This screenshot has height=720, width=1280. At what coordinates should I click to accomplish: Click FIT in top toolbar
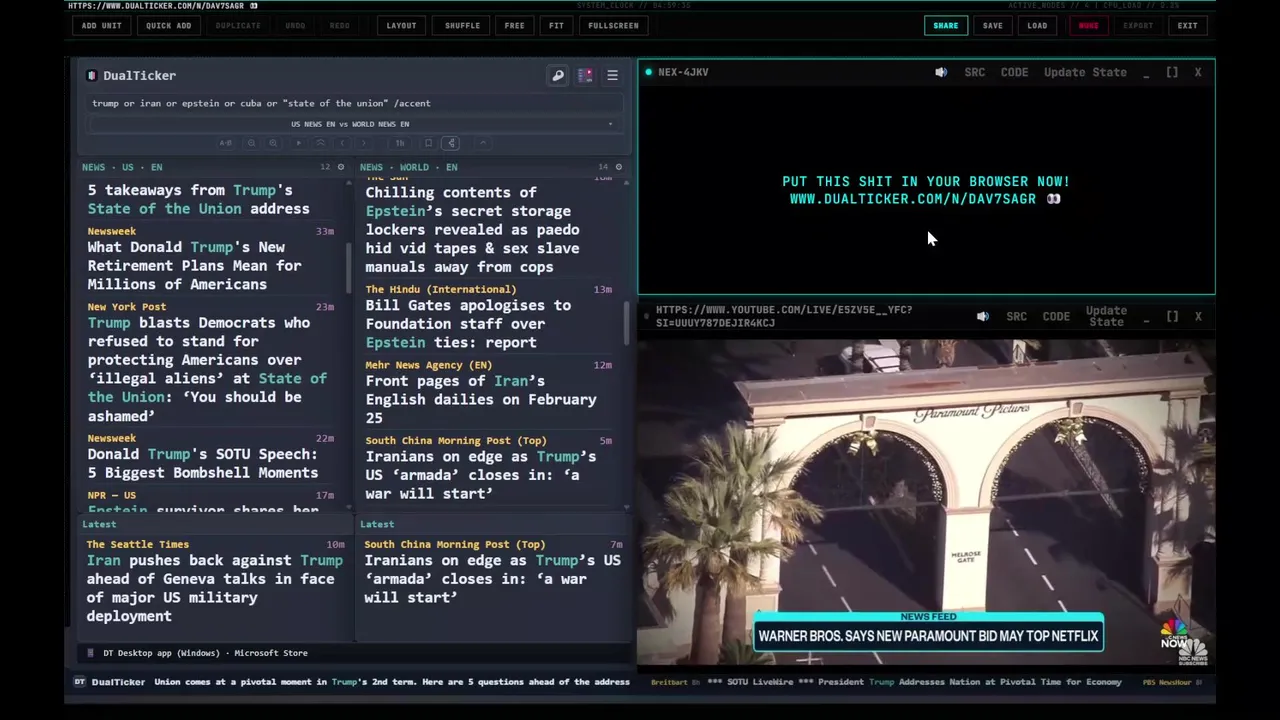[556, 25]
